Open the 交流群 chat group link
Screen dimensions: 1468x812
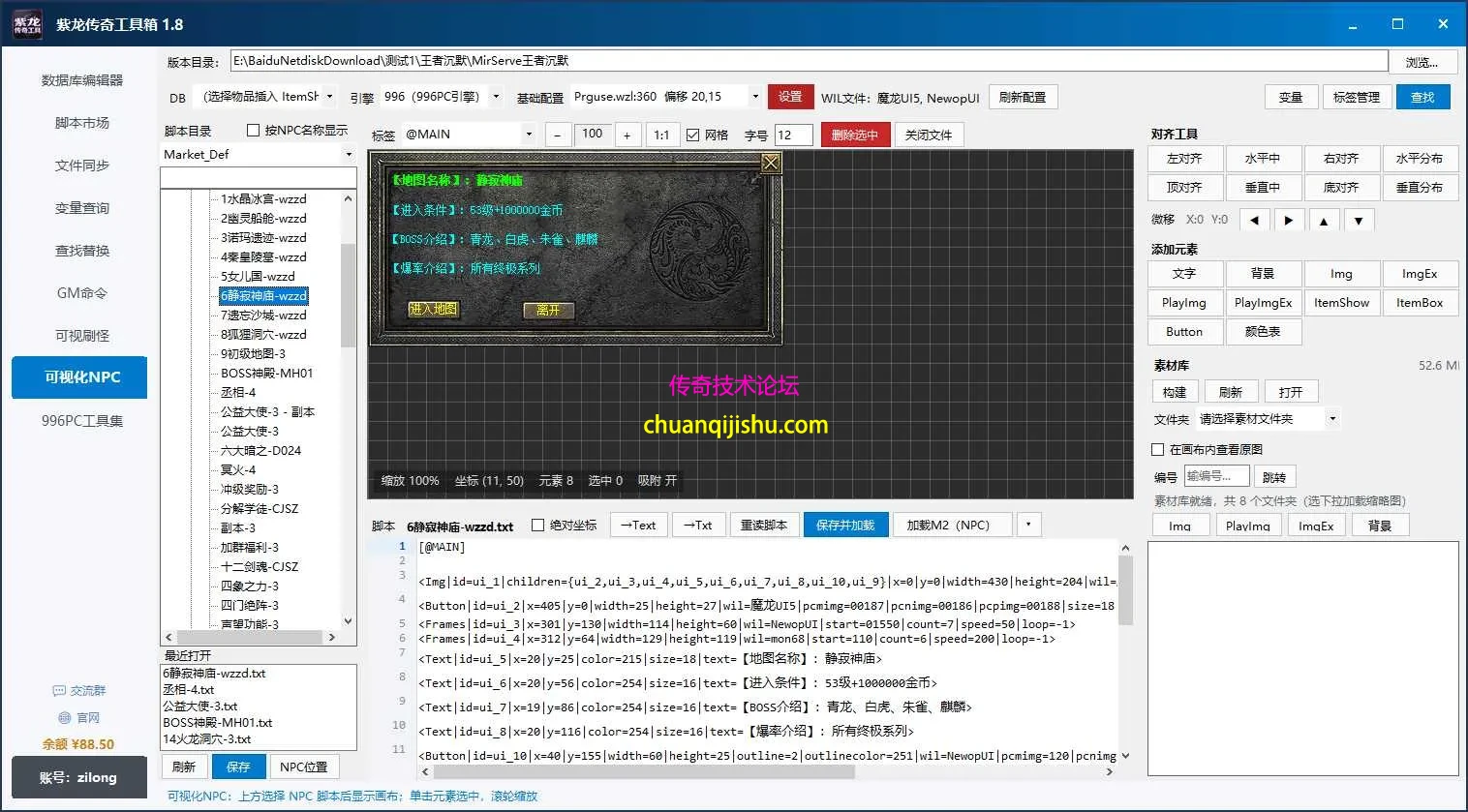point(79,691)
